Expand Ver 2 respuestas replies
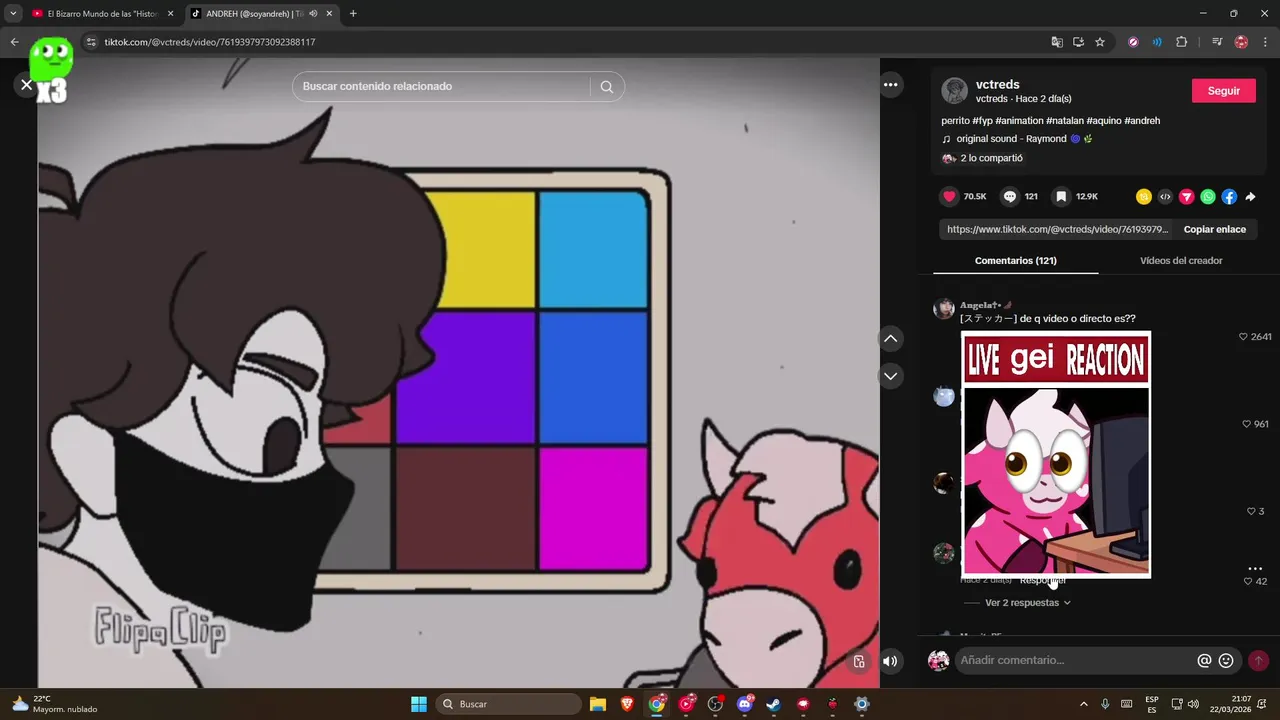 pyautogui.click(x=1028, y=603)
